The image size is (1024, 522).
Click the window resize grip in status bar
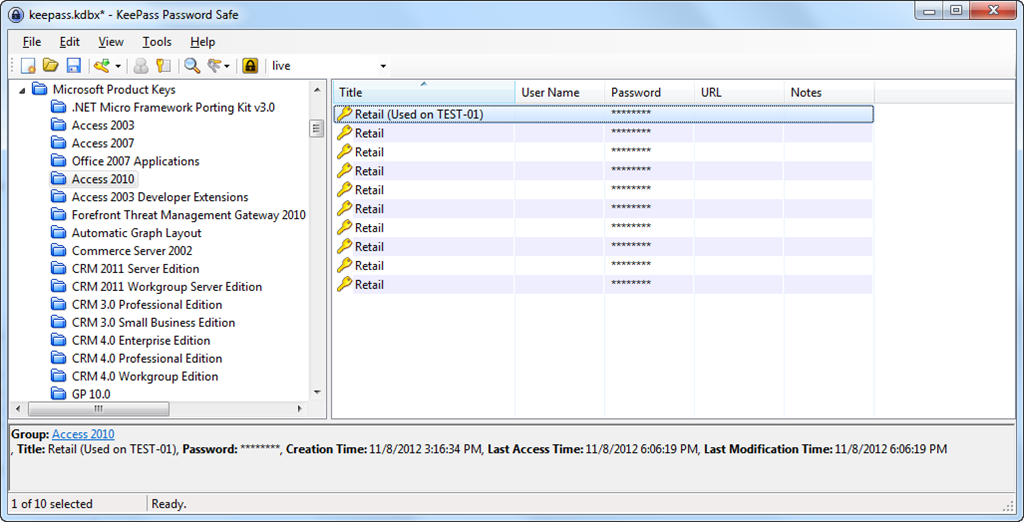(1008, 506)
